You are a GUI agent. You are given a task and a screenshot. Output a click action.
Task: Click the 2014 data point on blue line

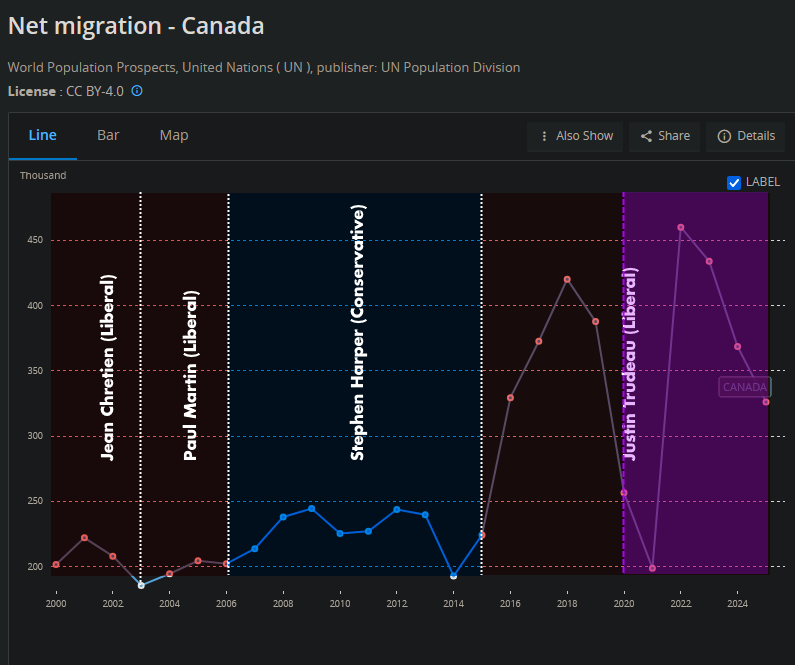pyautogui.click(x=454, y=576)
